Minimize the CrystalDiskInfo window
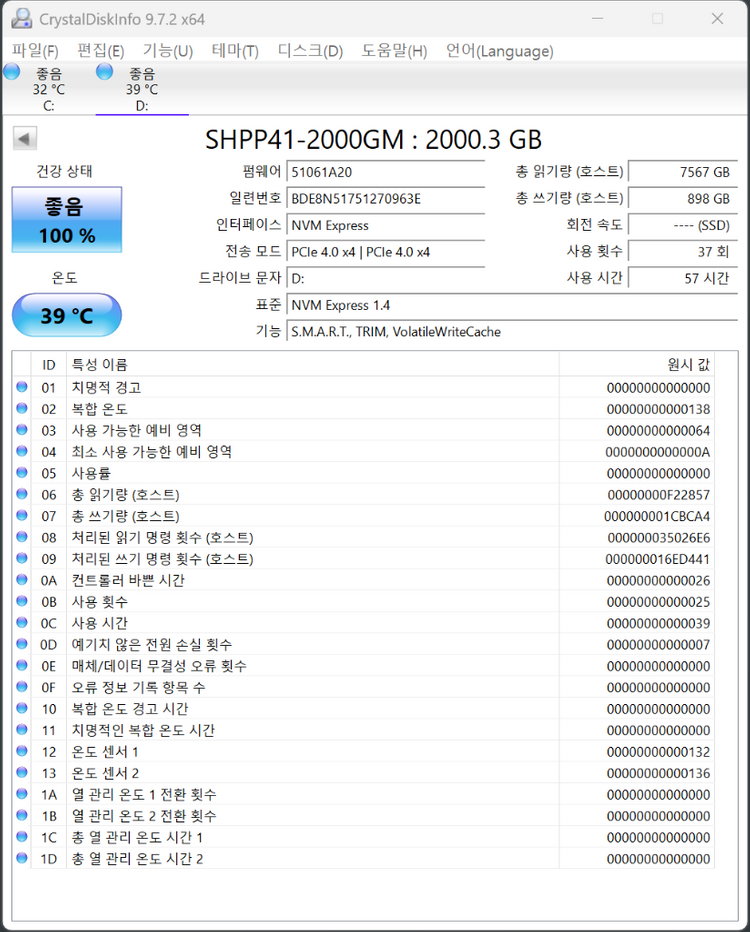 tap(598, 18)
